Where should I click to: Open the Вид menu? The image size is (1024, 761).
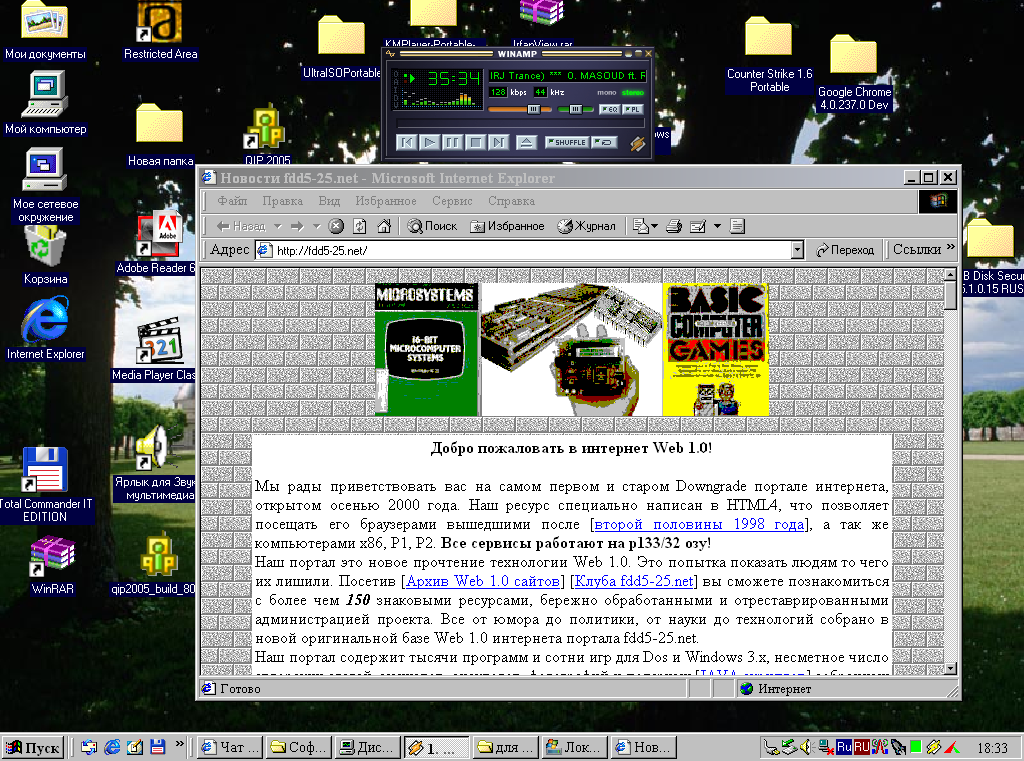click(329, 201)
